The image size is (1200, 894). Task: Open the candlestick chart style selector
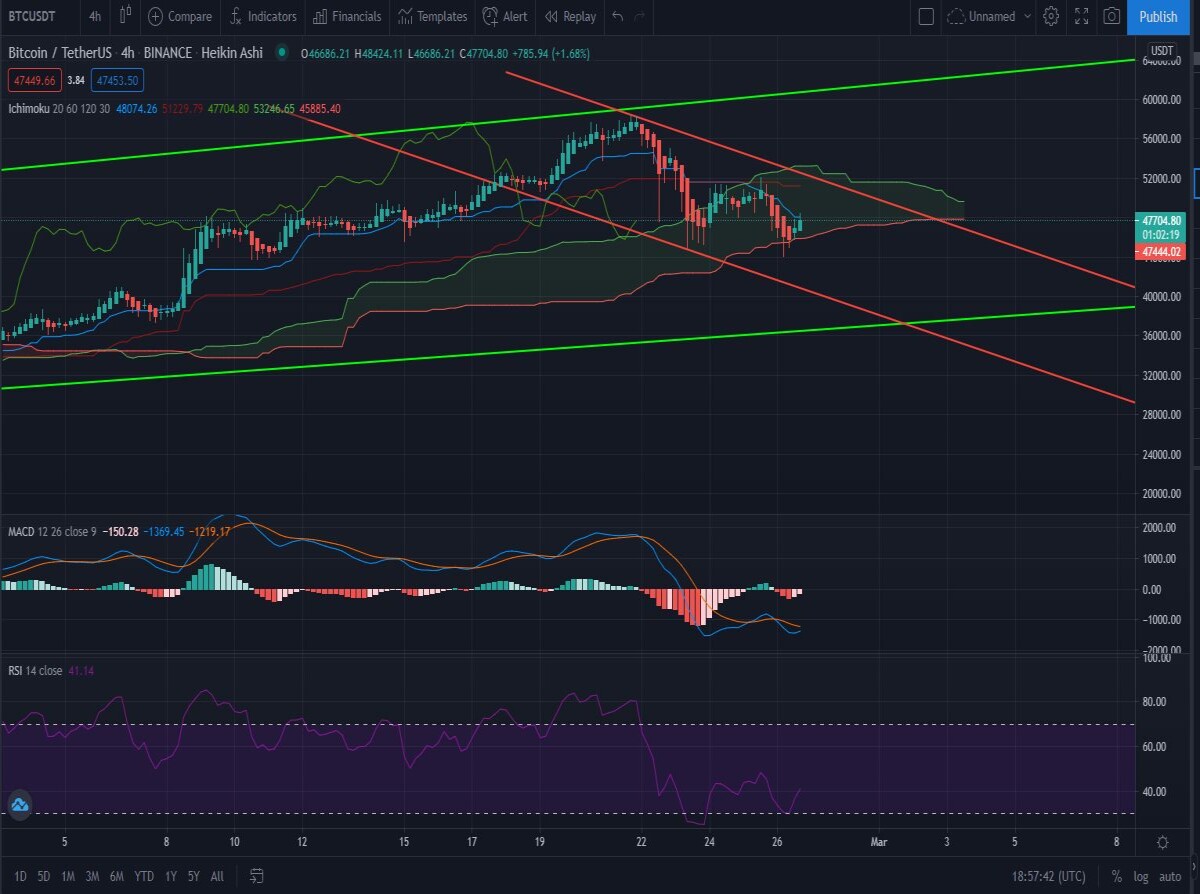(x=124, y=16)
